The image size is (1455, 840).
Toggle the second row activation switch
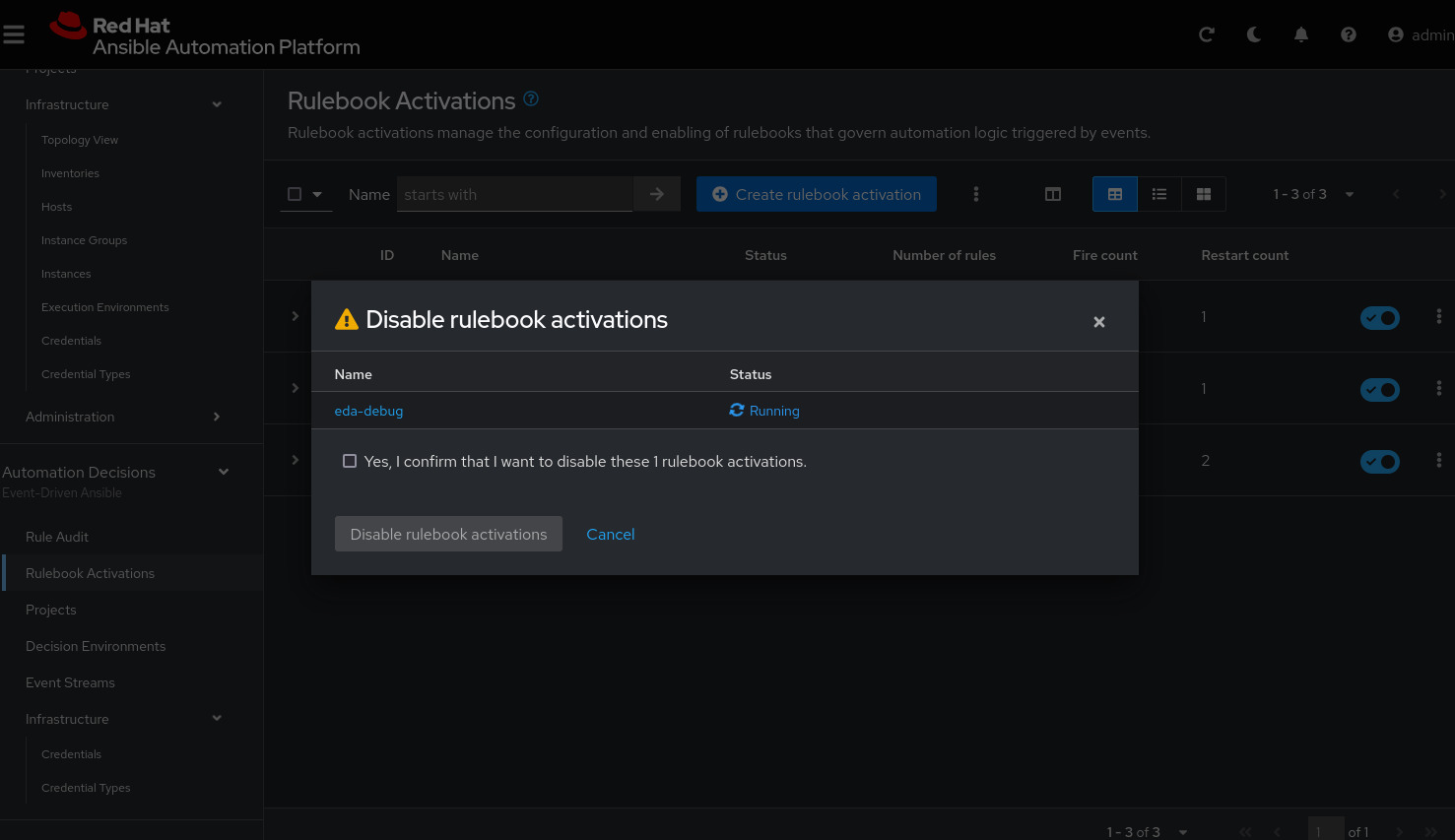1380,390
